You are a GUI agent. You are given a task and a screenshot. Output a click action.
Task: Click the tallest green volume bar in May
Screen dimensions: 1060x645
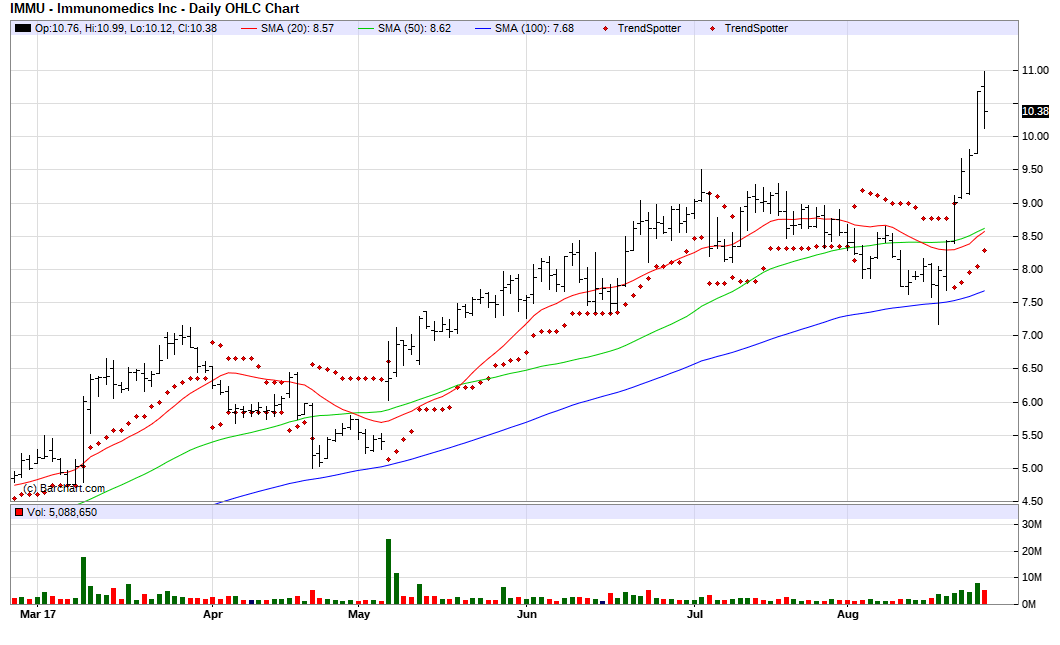[389, 571]
